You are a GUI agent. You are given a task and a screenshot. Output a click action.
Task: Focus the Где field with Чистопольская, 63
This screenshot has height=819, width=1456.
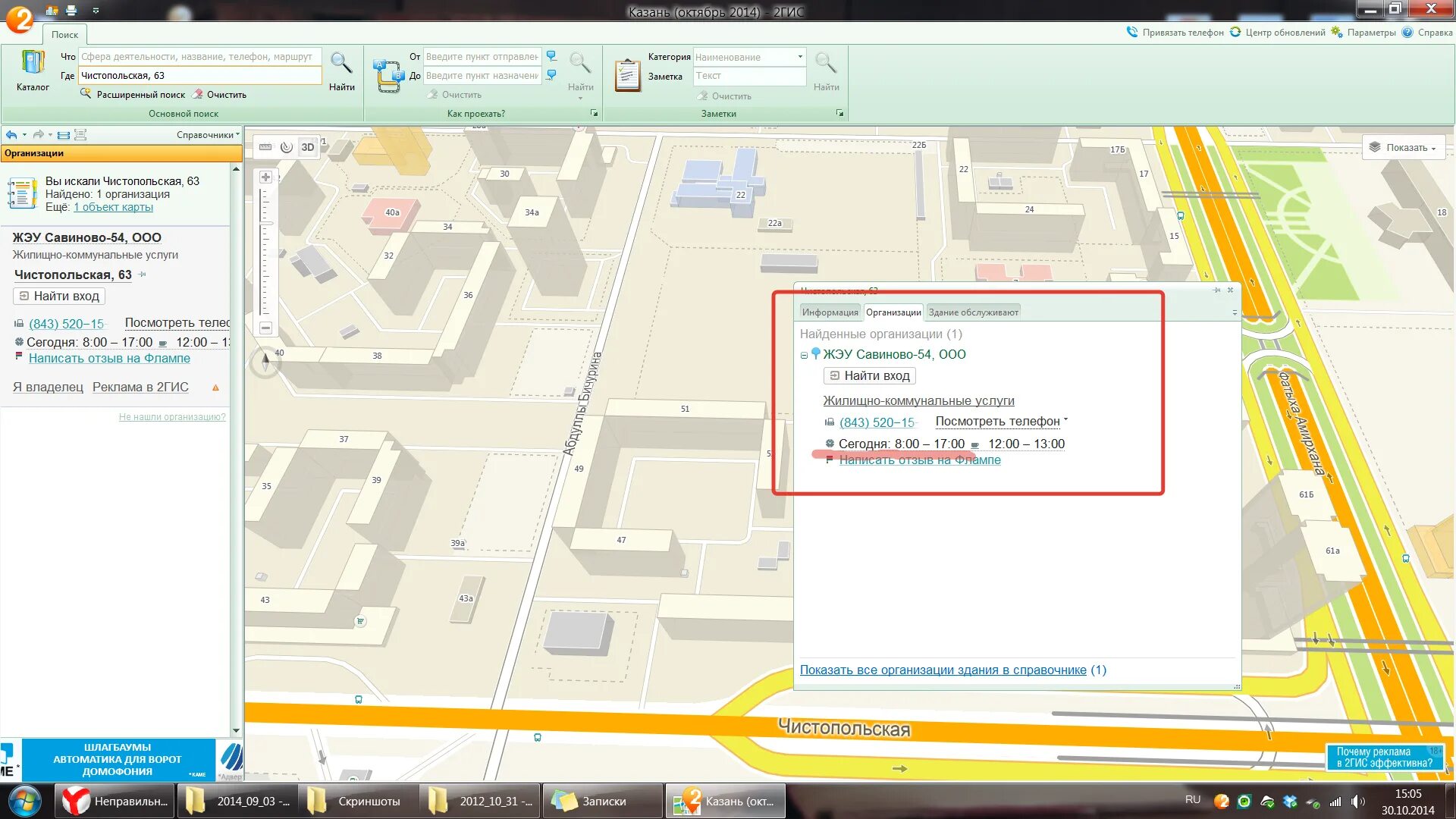pyautogui.click(x=200, y=76)
